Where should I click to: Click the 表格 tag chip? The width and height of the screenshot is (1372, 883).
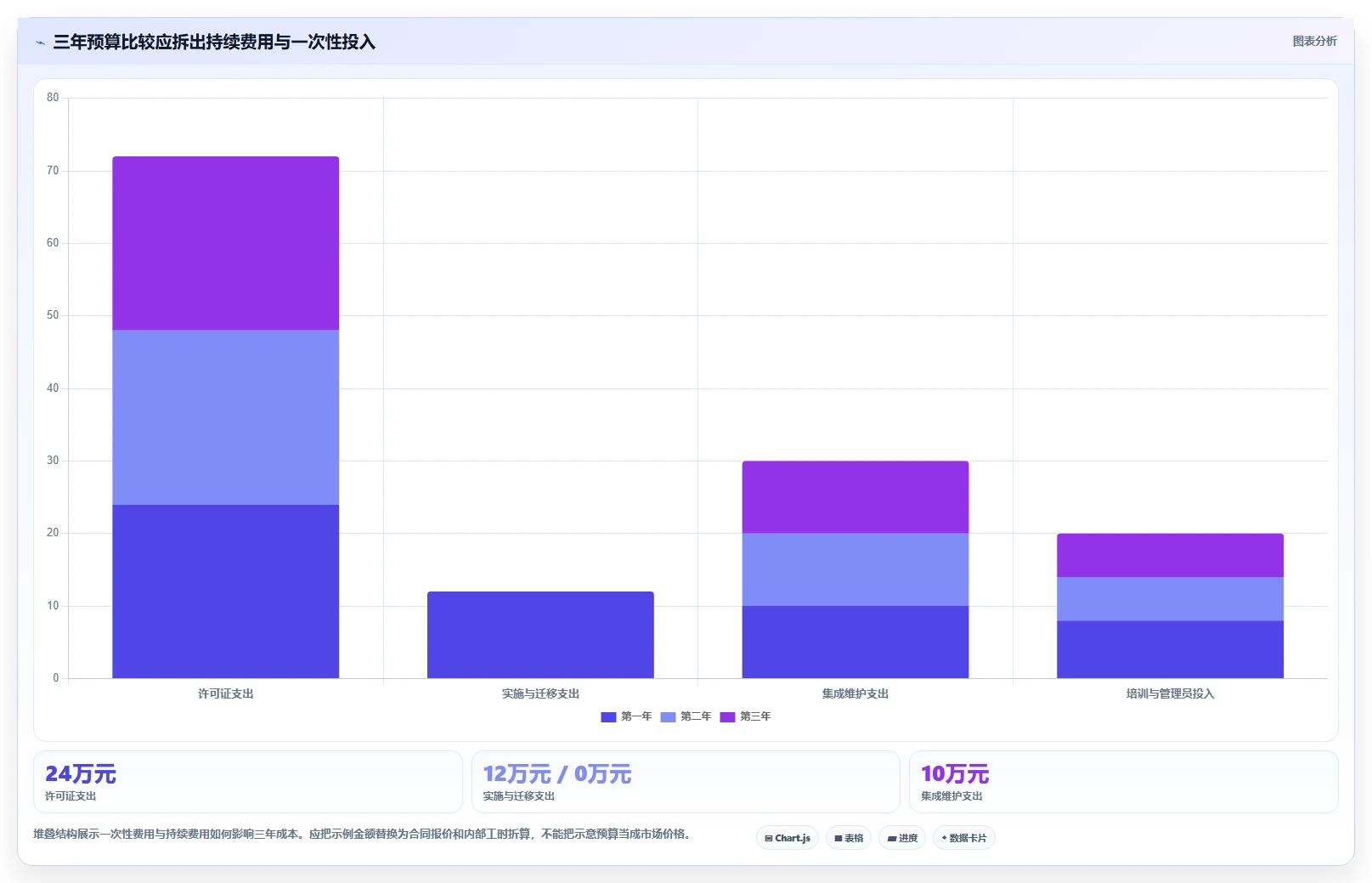[x=849, y=838]
